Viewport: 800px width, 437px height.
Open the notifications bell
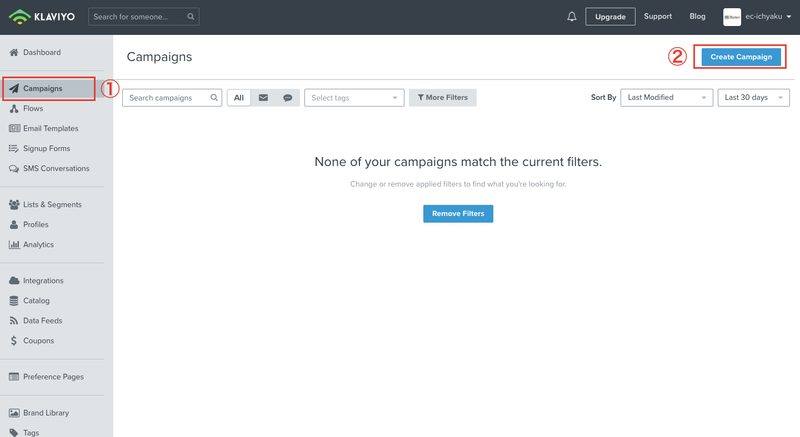pyautogui.click(x=571, y=17)
